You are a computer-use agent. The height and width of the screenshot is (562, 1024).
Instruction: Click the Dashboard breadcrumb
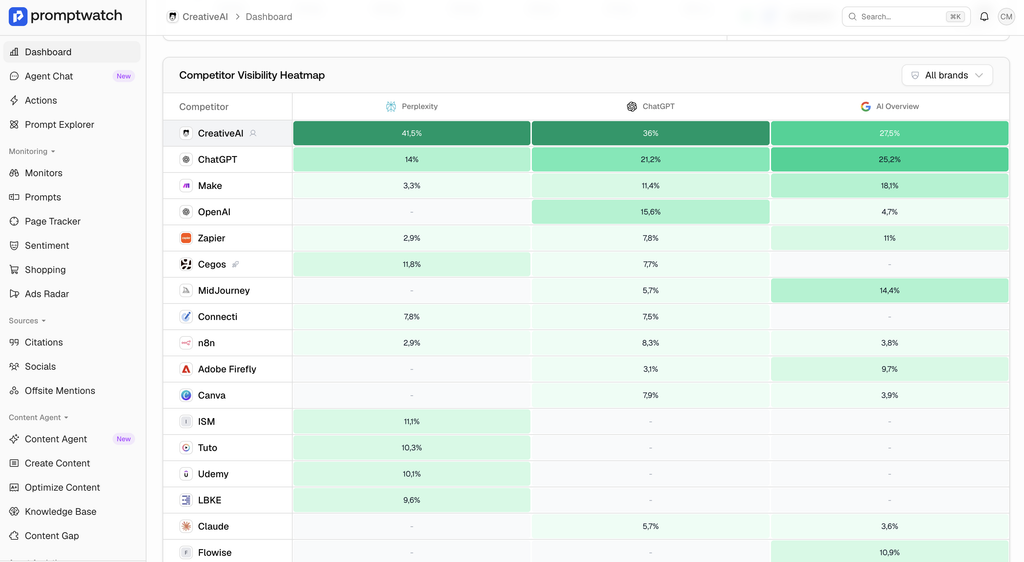pos(269,17)
